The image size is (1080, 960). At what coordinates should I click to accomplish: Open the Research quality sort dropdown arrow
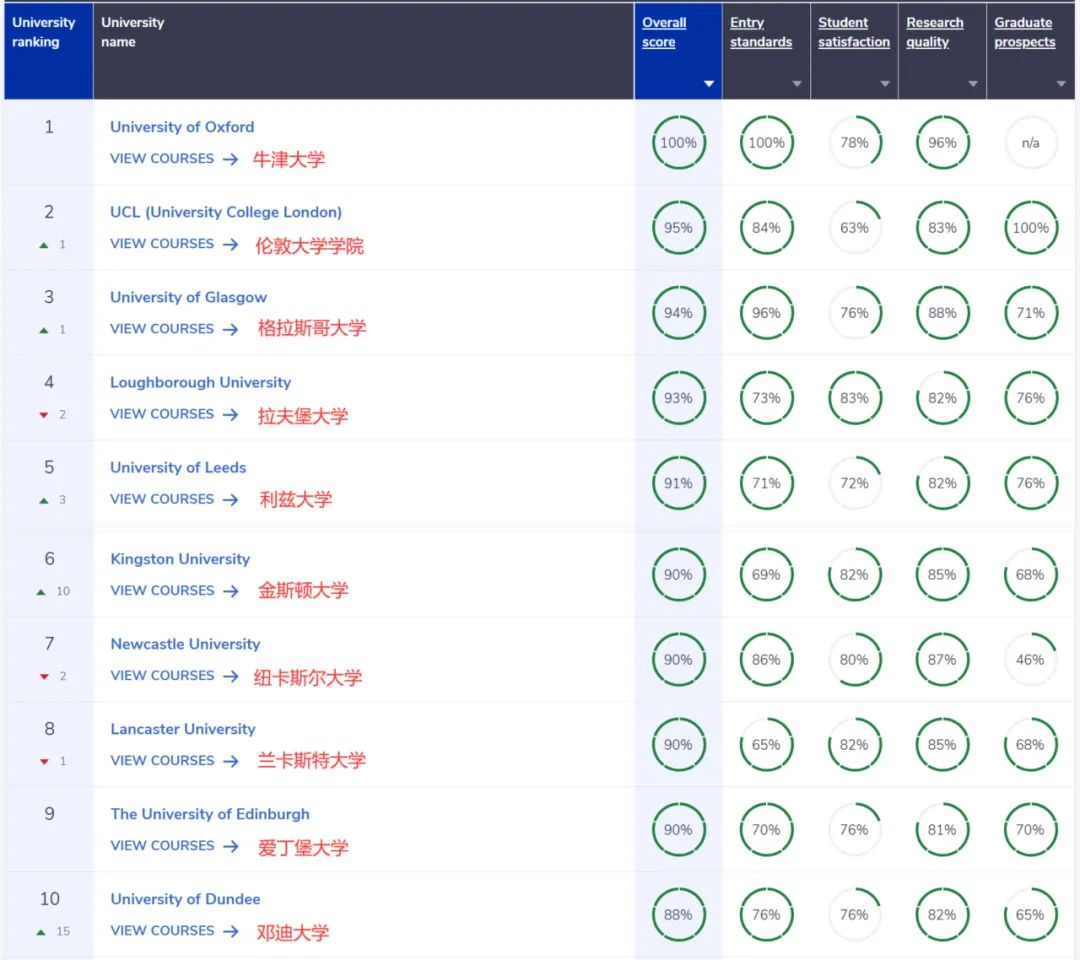973,84
